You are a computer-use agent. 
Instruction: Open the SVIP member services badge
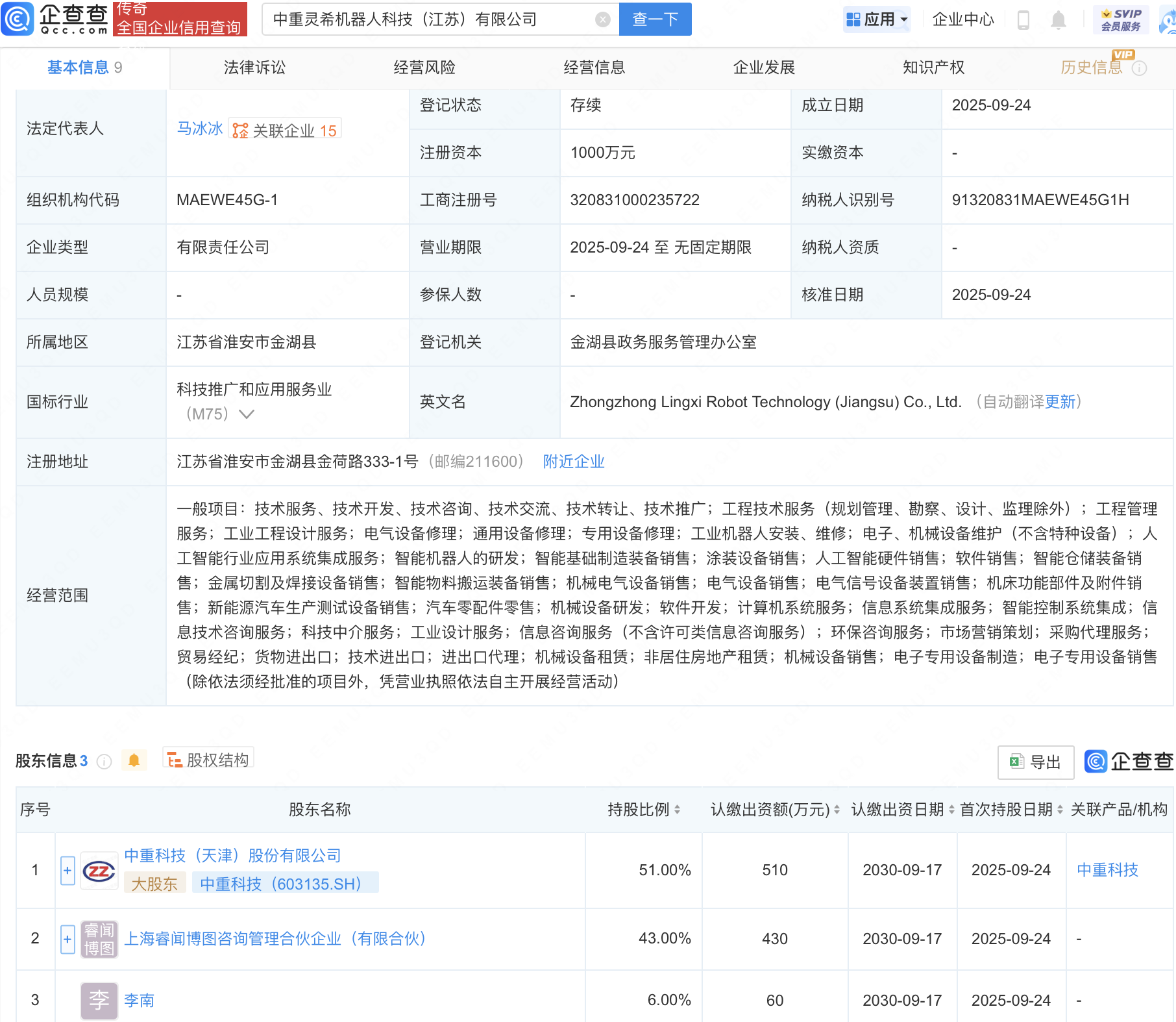tap(1121, 19)
